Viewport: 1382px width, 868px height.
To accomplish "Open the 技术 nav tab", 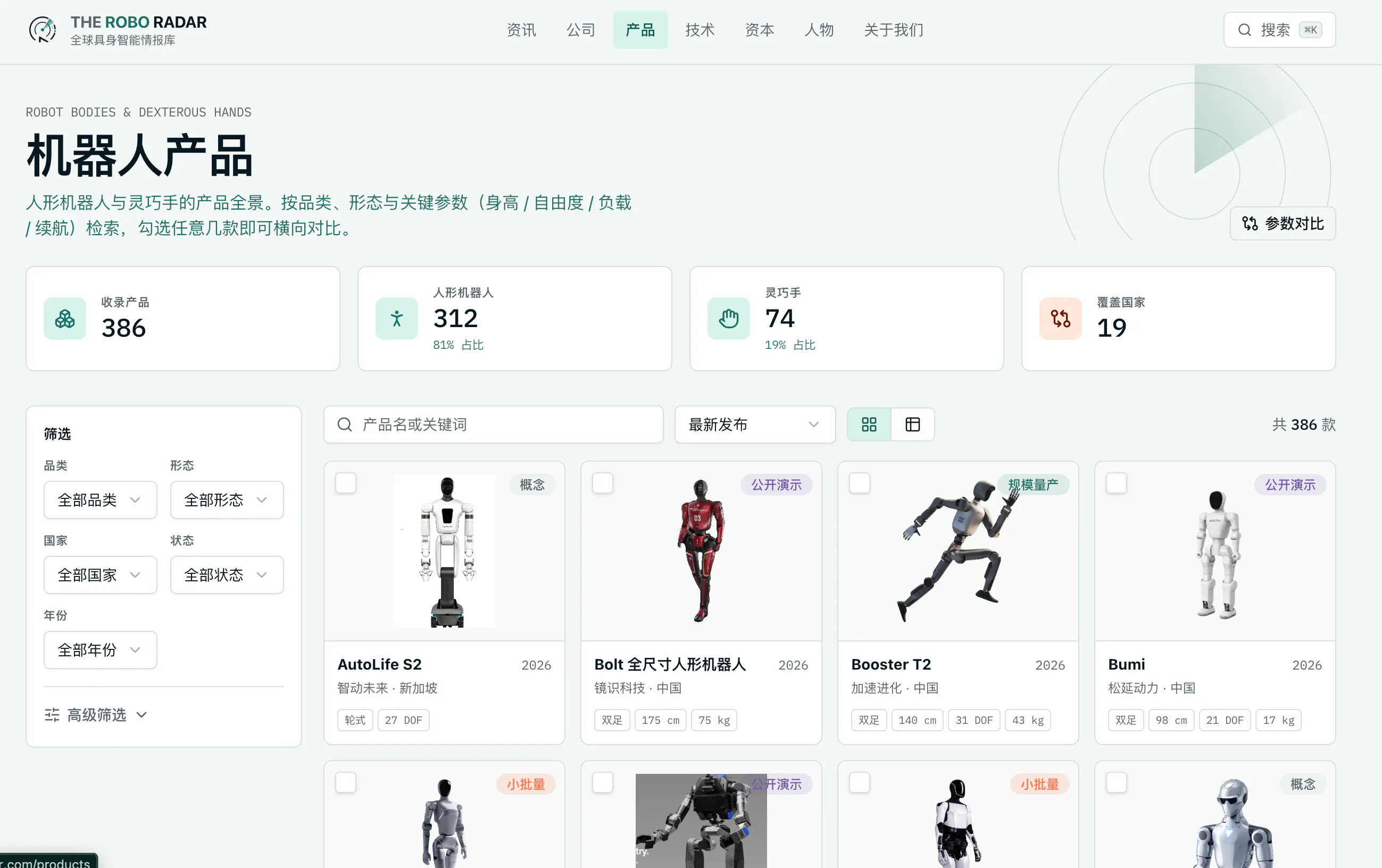I will coord(700,30).
